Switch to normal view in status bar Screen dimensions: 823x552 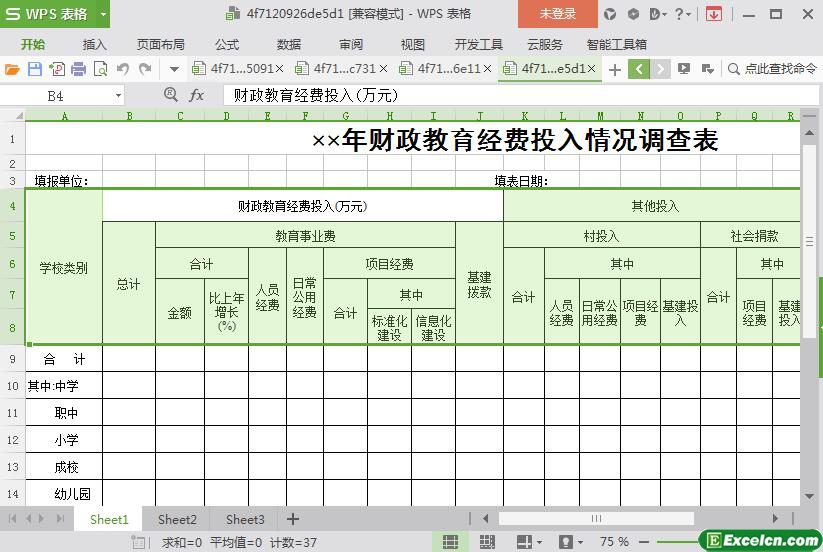coord(451,541)
